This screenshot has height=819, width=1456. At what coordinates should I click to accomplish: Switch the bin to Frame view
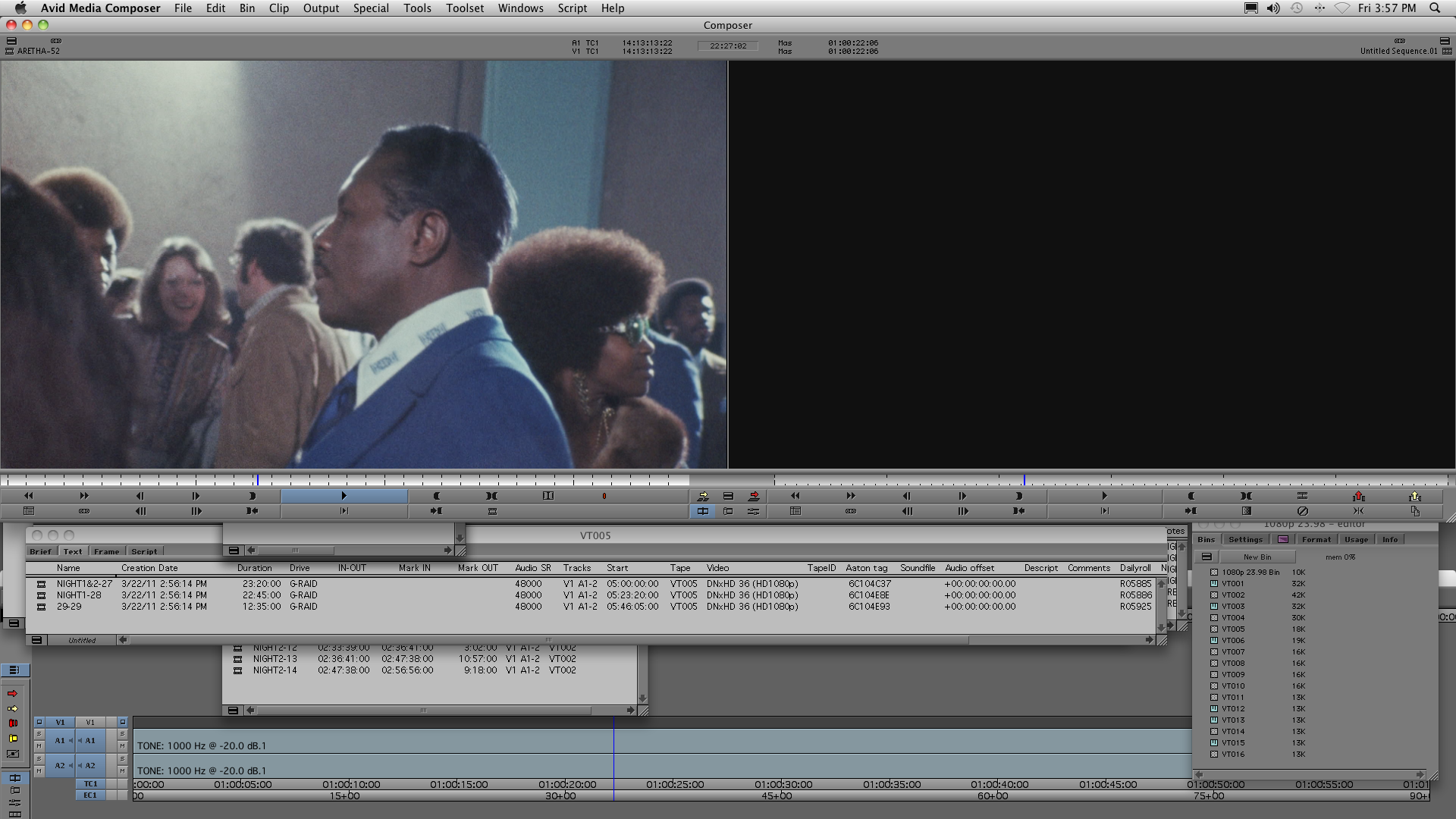pos(106,551)
